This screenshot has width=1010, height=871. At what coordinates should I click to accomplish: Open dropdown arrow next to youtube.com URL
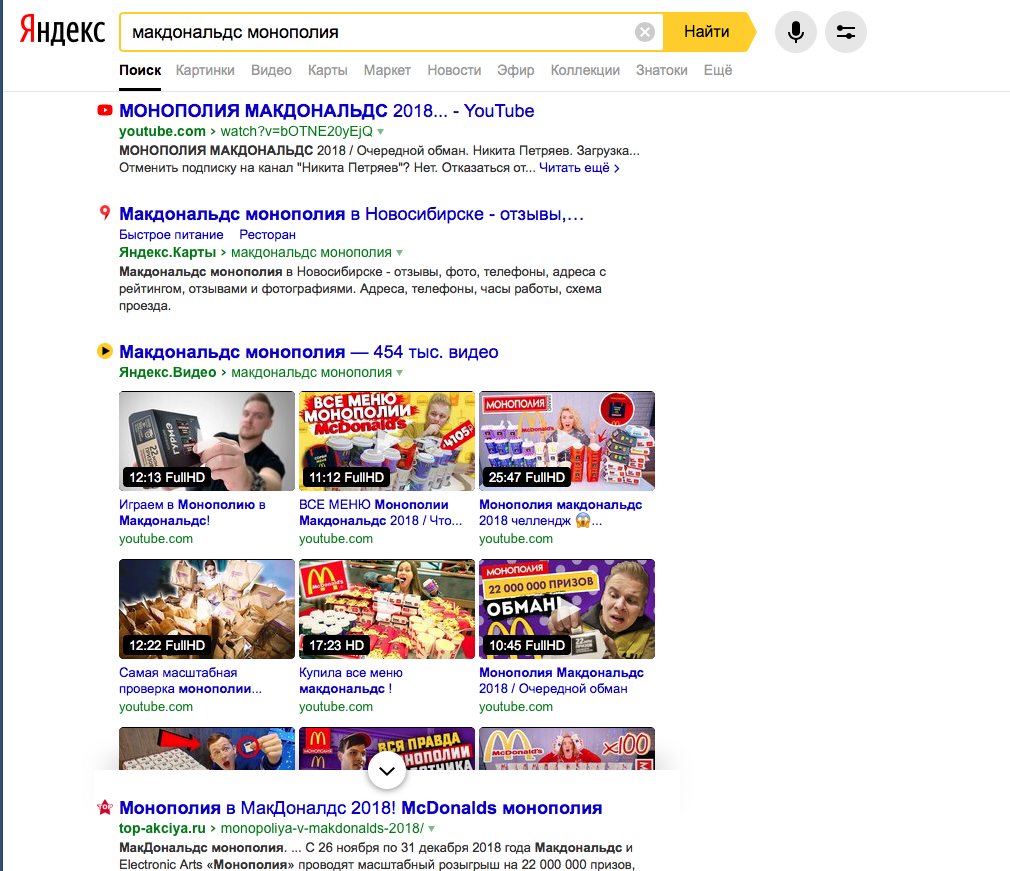(381, 131)
